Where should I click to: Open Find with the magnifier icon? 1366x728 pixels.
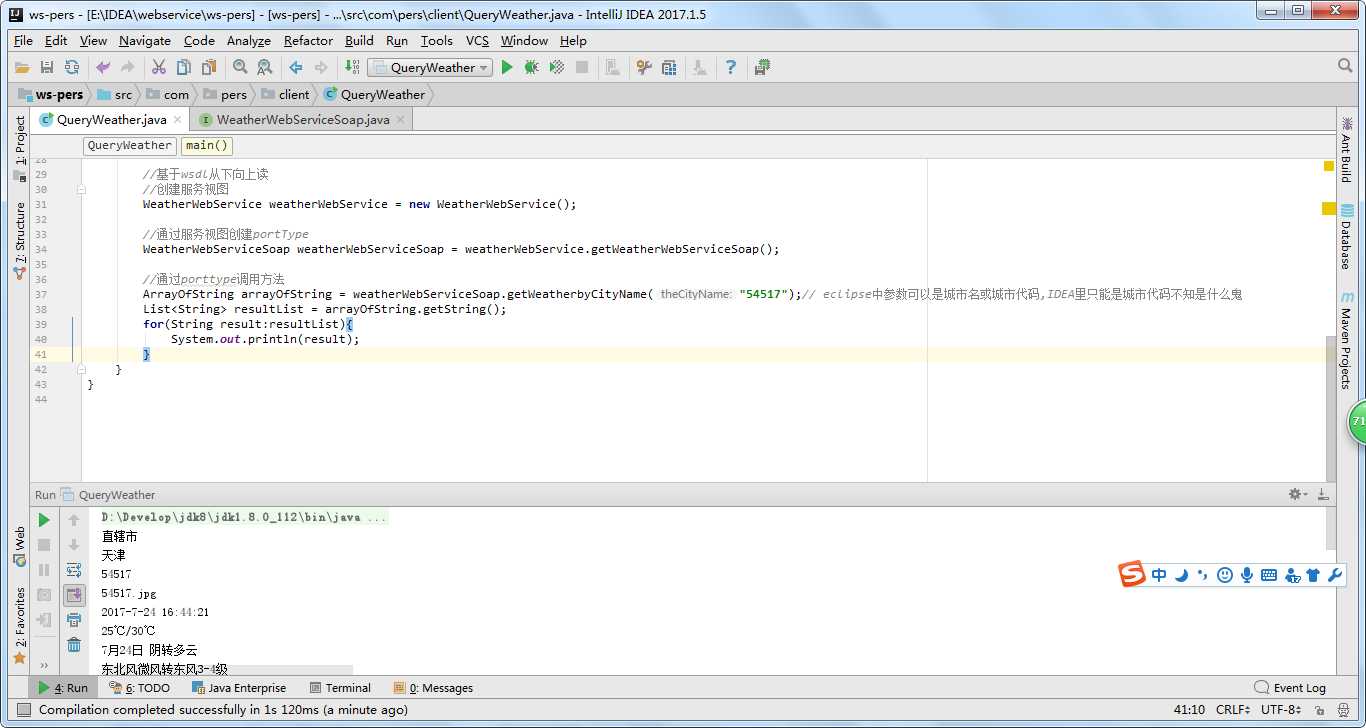click(240, 67)
